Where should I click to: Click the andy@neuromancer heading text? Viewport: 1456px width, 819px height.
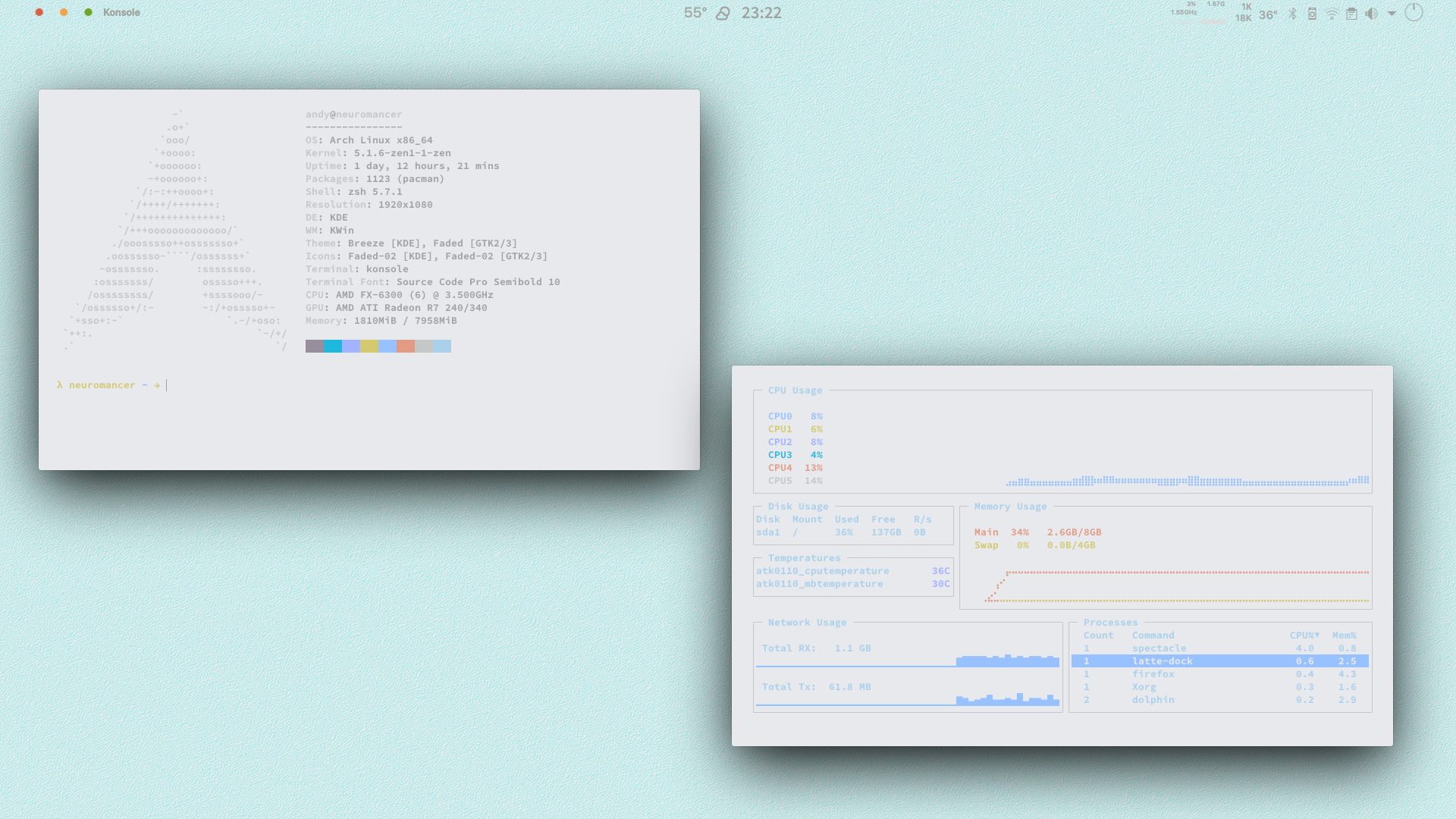point(354,115)
